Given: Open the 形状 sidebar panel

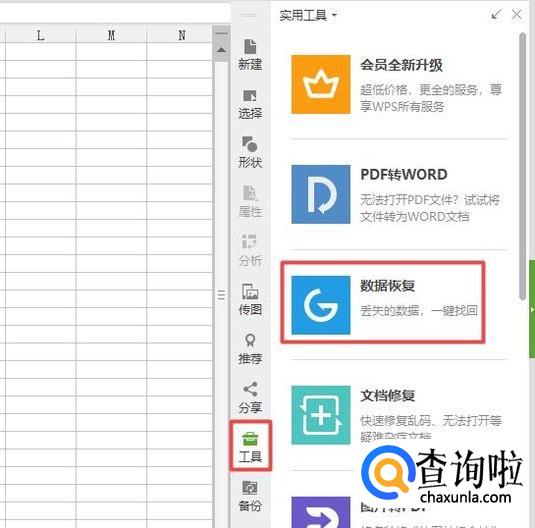Looking at the screenshot, I should point(250,152).
